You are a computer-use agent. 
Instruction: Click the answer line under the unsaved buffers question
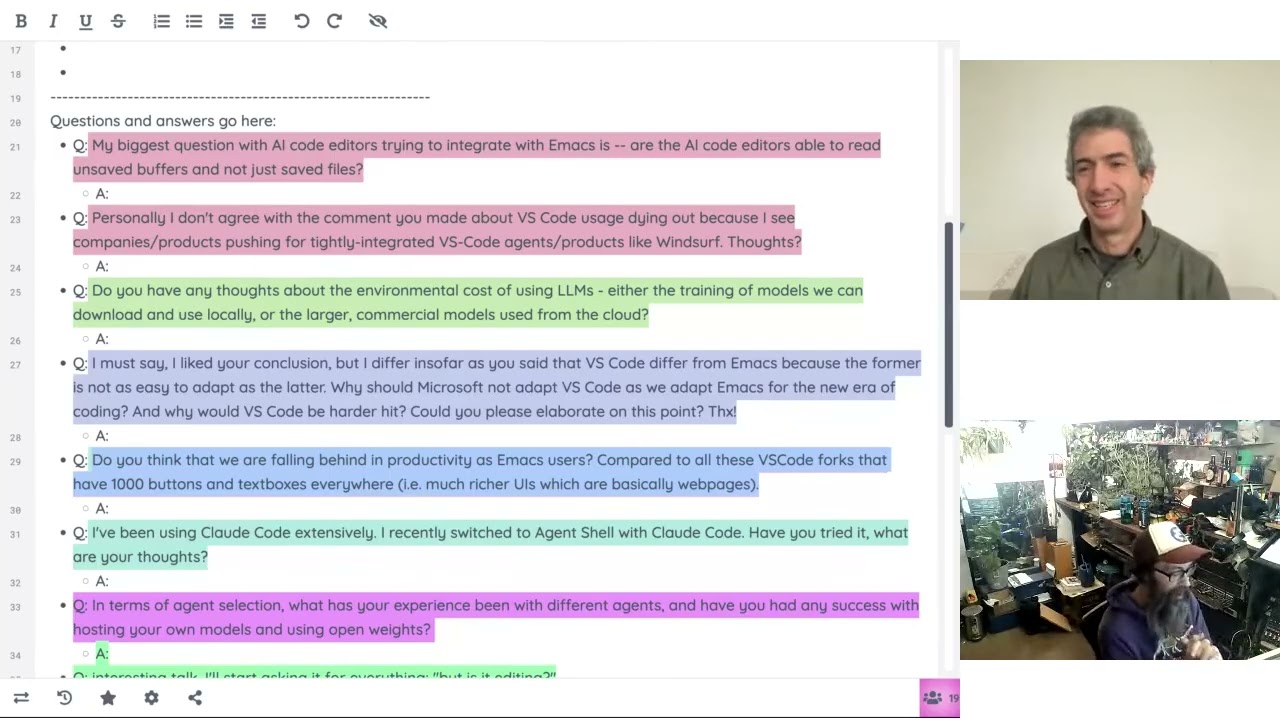click(x=102, y=194)
